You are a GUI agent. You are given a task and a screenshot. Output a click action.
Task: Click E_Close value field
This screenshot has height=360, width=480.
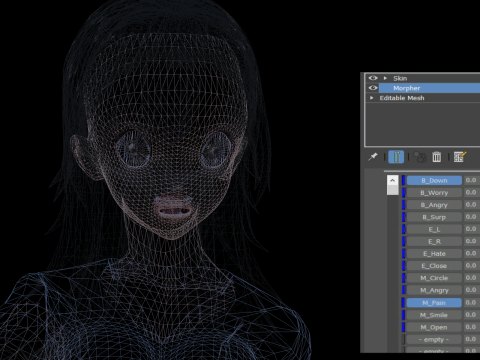[472, 266]
